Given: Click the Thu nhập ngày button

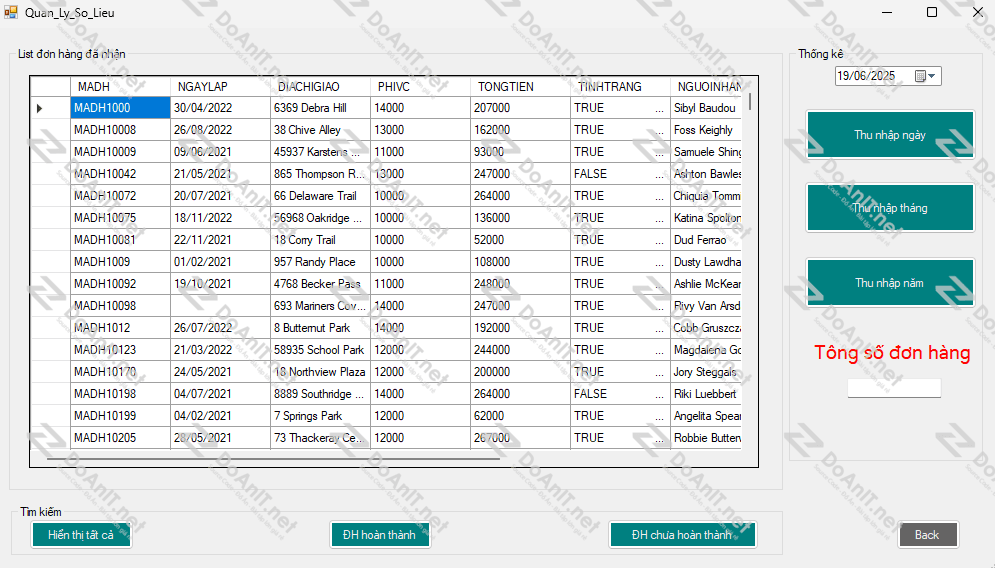Looking at the screenshot, I should pyautogui.click(x=890, y=135).
